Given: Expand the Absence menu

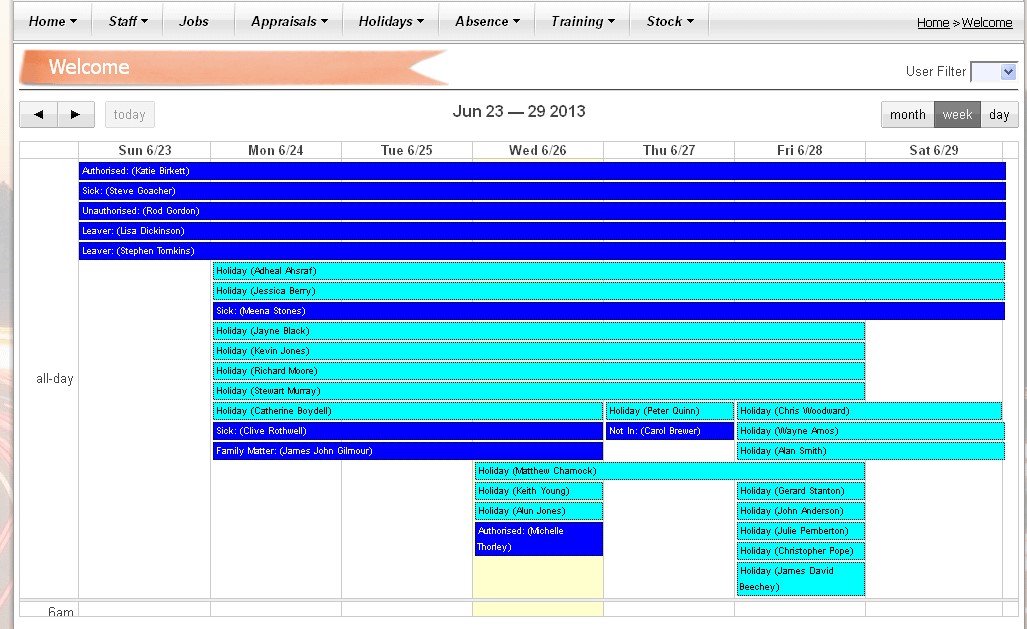Looking at the screenshot, I should click(487, 21).
